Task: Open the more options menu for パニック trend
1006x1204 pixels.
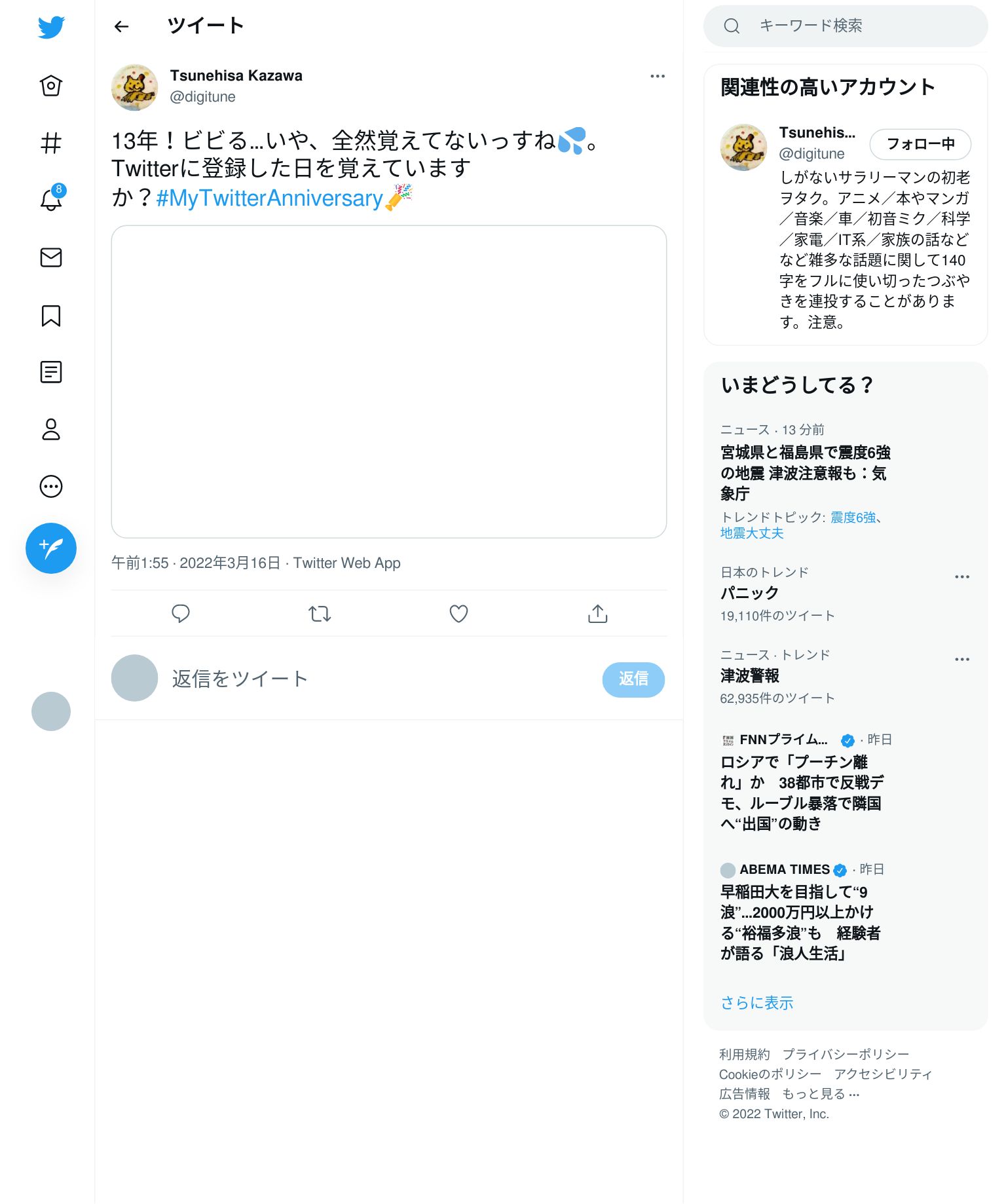Action: click(x=962, y=576)
